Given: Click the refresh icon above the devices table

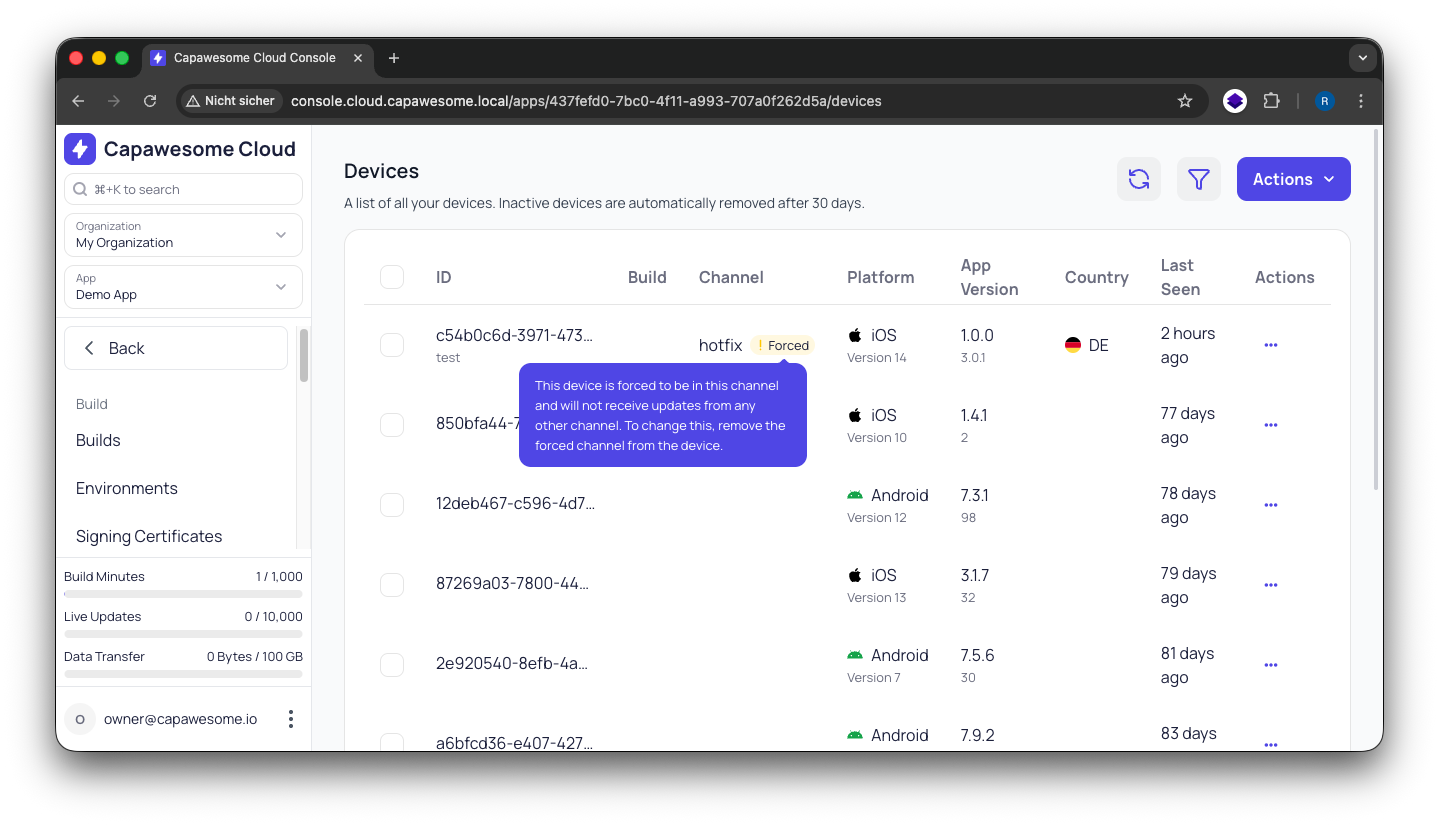Looking at the screenshot, I should pos(1139,179).
